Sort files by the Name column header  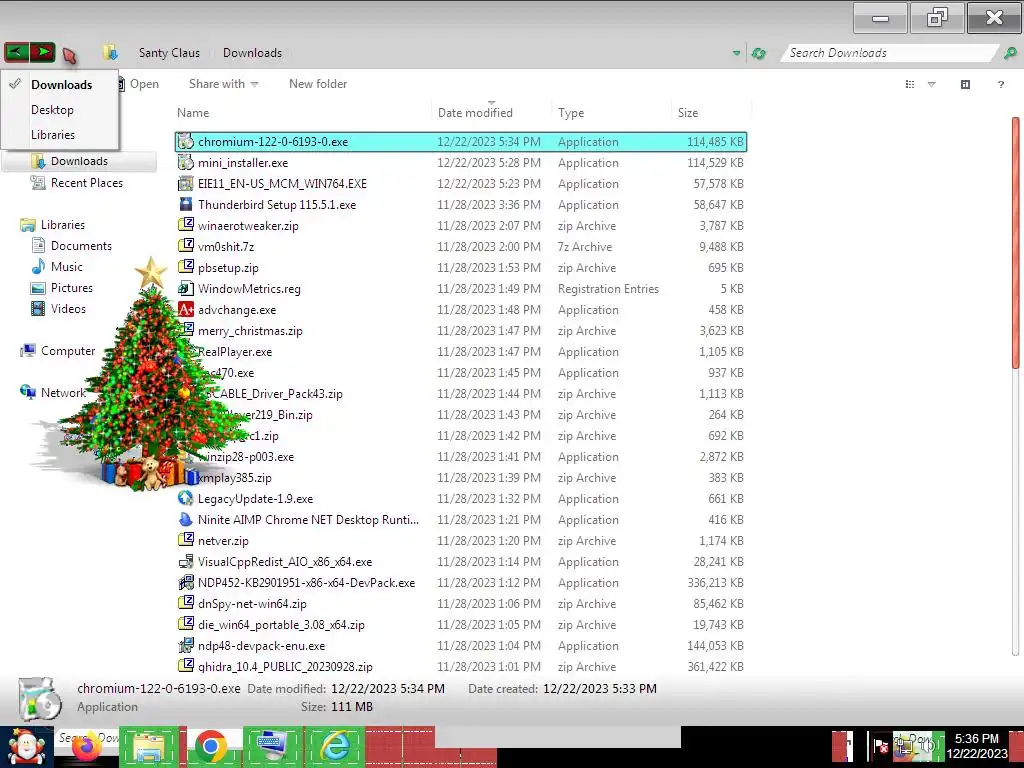coord(193,112)
